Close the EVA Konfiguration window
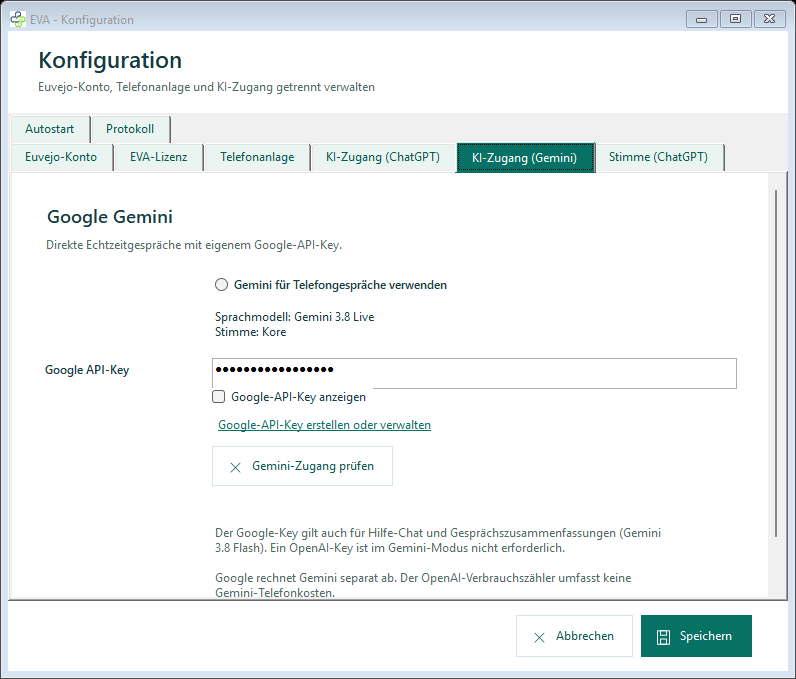This screenshot has height=679, width=796. point(770,19)
